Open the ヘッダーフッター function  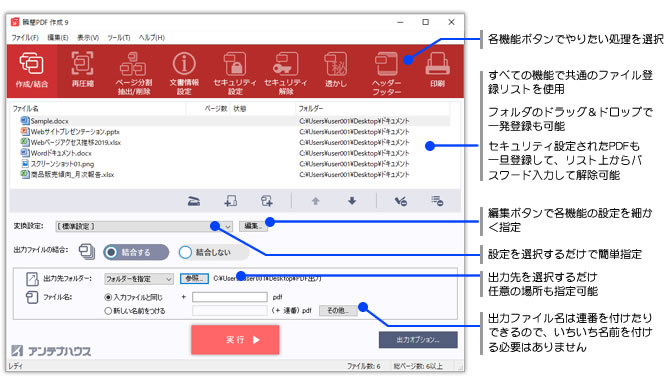[386, 72]
